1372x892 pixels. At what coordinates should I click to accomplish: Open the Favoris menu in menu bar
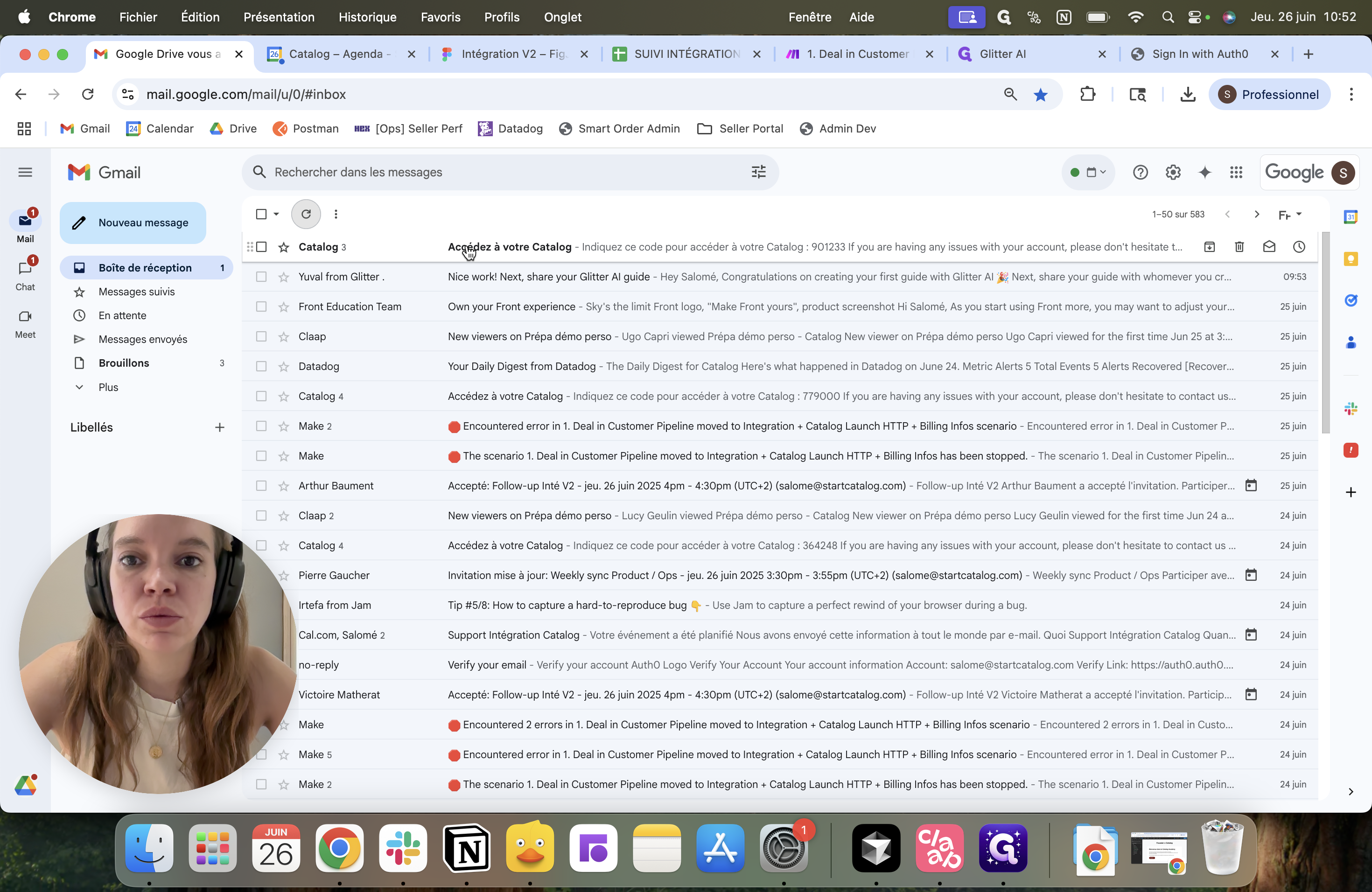click(441, 17)
